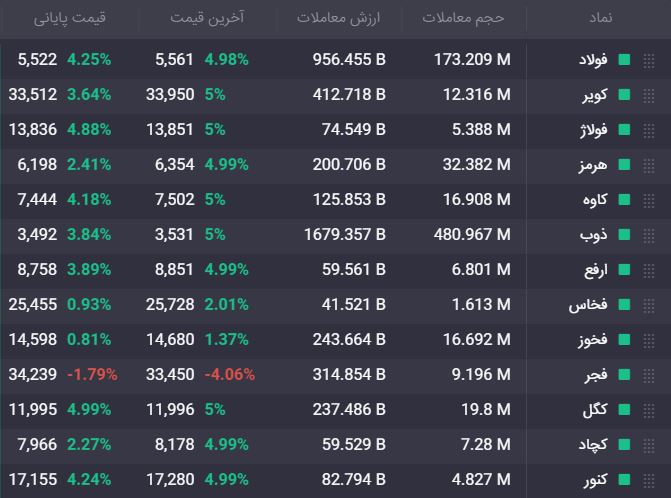Click the drag handle icon for فولاد row
Viewport: 671px width, 498px height.
point(649,61)
